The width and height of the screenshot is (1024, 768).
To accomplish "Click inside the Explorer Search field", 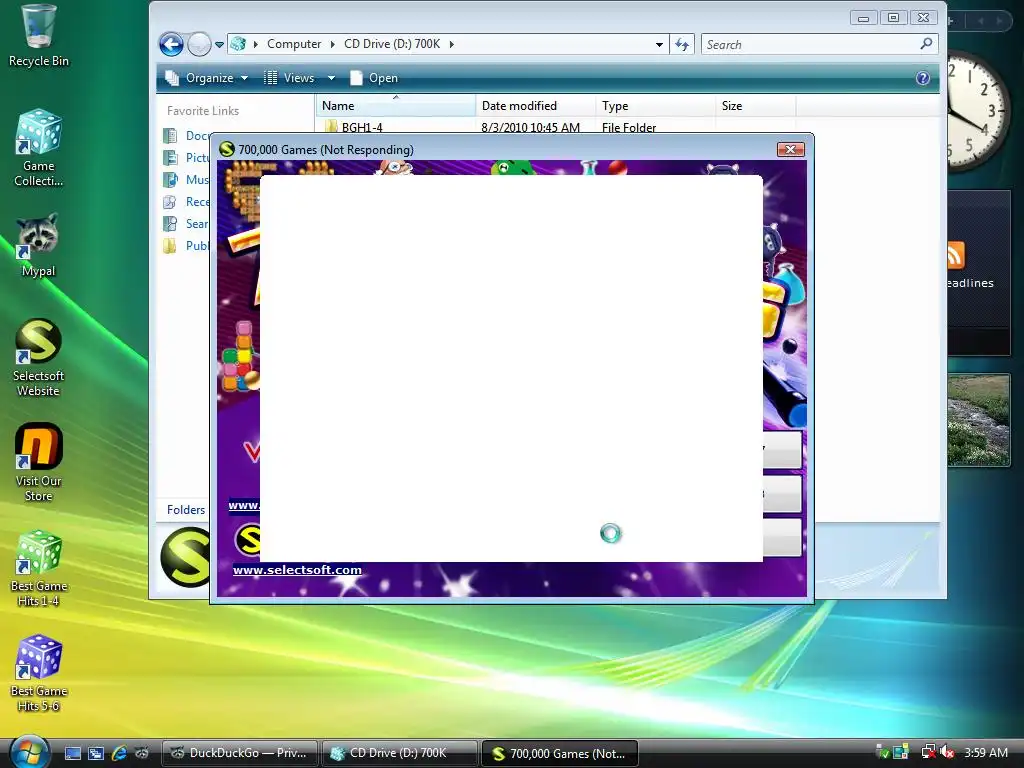I will click(810, 44).
